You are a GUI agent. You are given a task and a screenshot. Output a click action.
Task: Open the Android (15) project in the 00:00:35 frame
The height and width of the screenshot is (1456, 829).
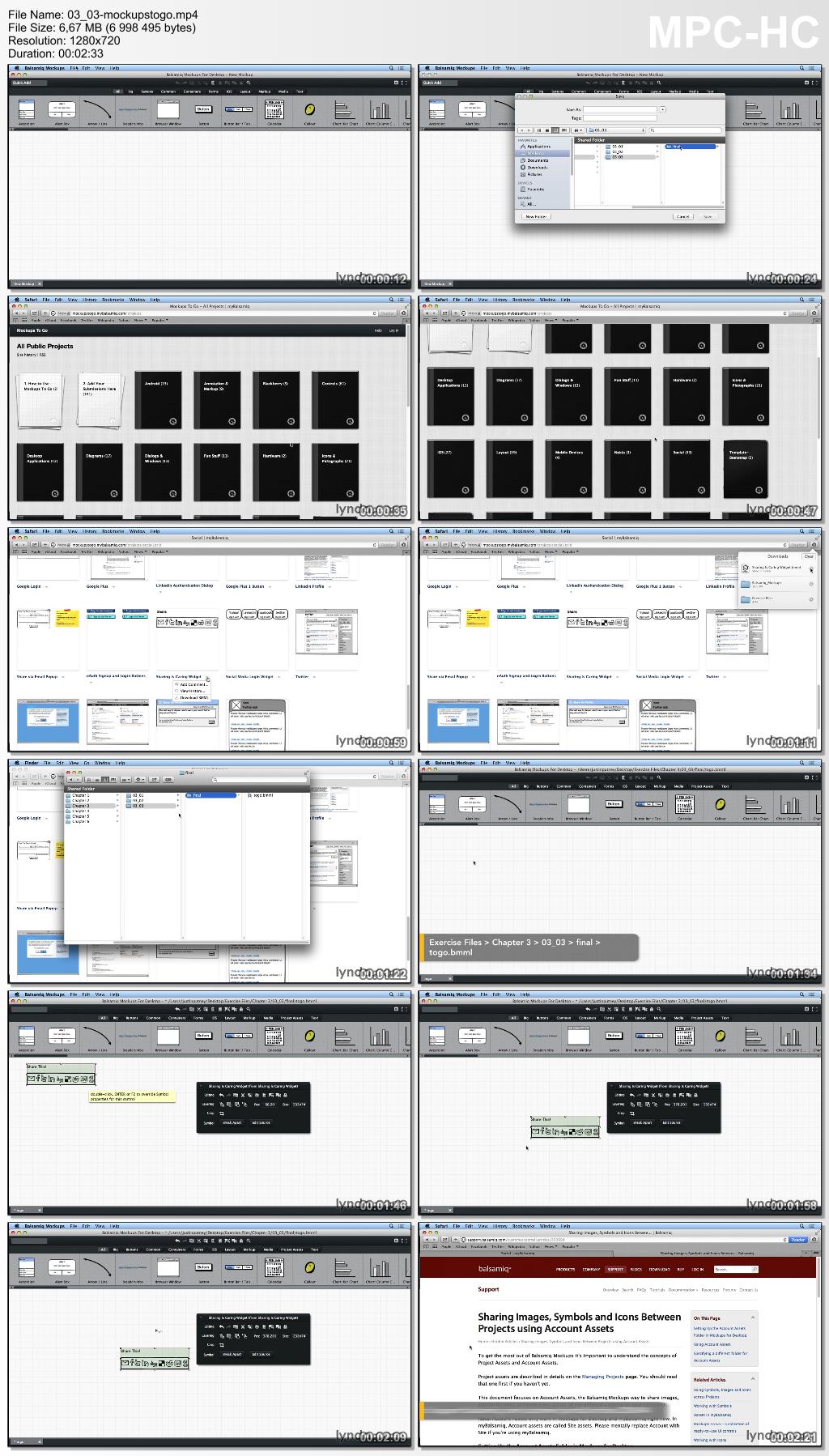pos(157,400)
